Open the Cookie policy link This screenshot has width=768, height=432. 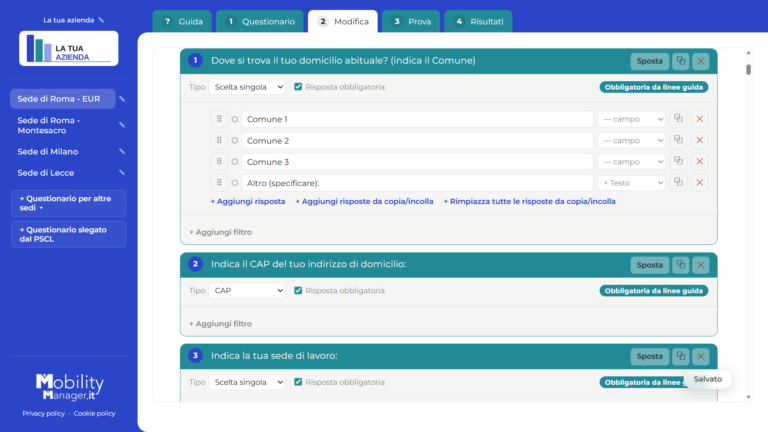coord(95,413)
